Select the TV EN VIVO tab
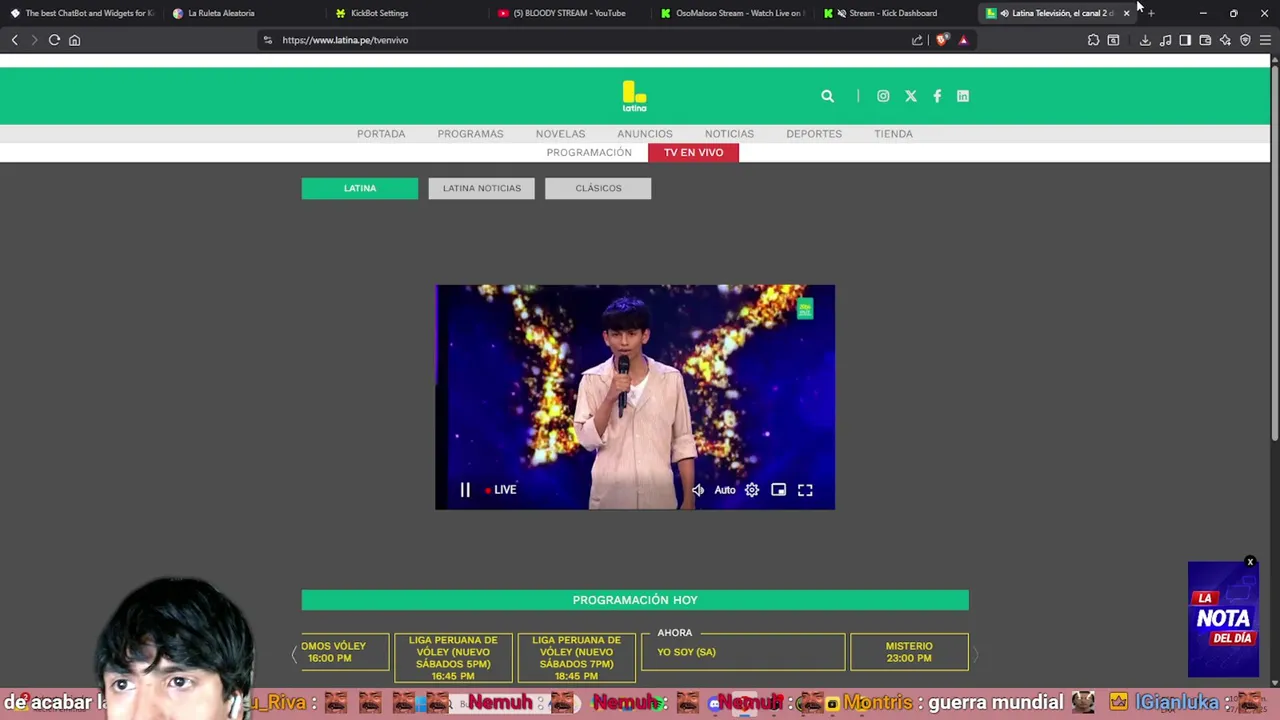Screen dimensions: 1280x720 (693, 153)
